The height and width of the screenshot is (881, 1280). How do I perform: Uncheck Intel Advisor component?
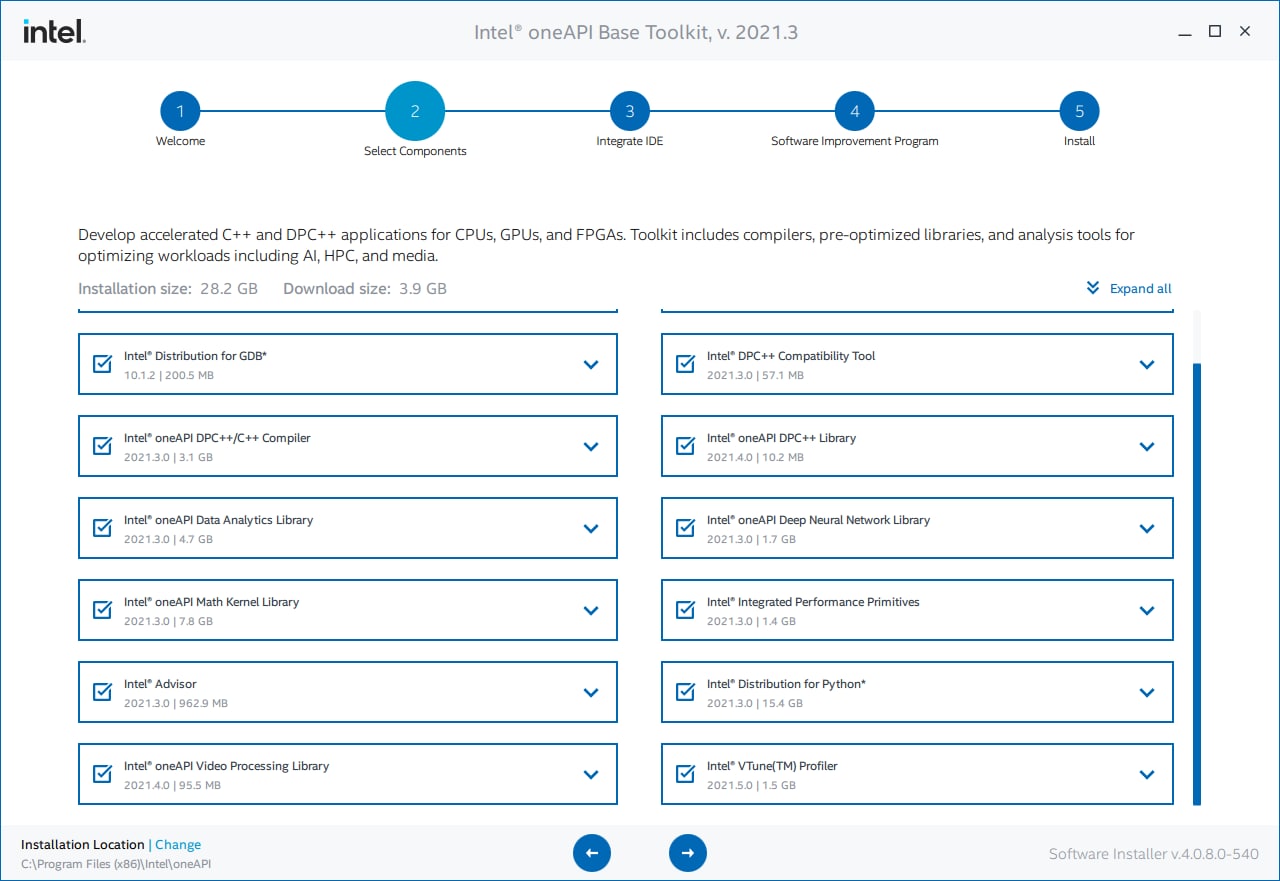click(x=102, y=692)
